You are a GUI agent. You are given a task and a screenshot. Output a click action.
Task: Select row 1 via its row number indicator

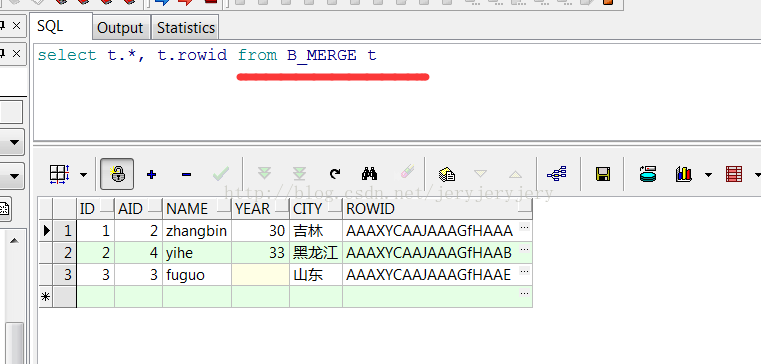65,231
